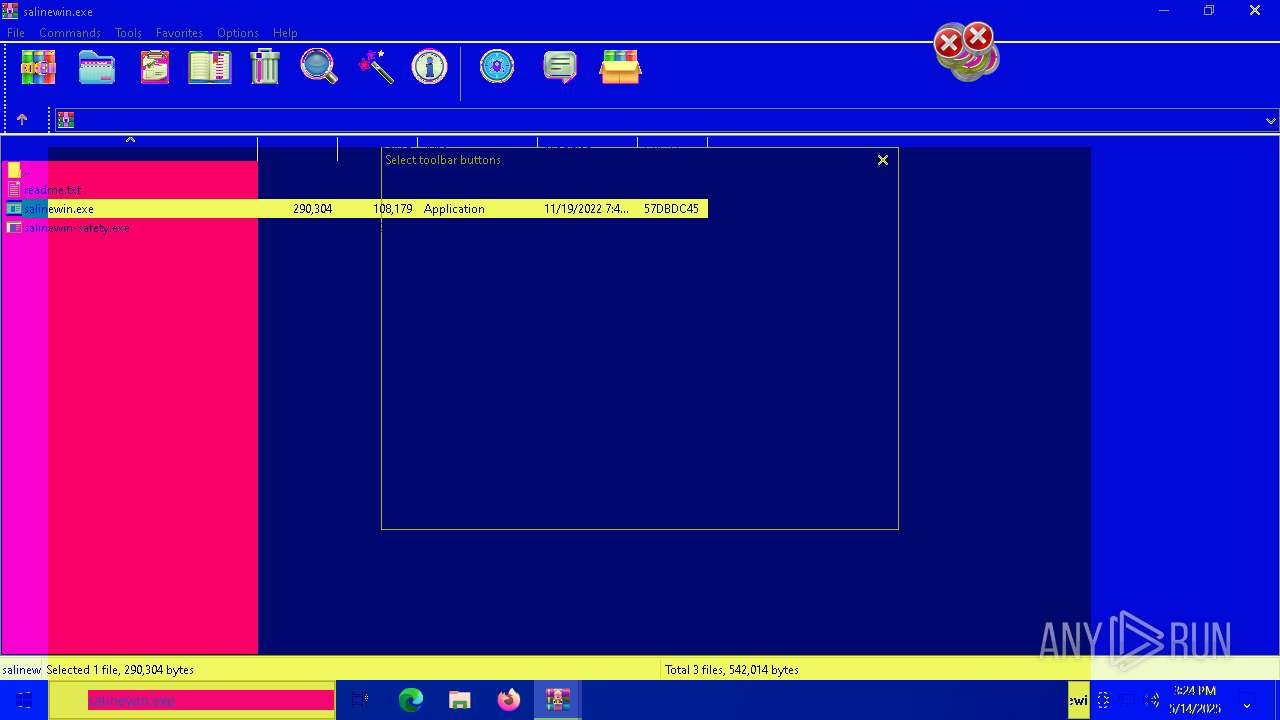The width and height of the screenshot is (1280, 720).
Task: Click the Comment speech bubble icon
Action: (560, 68)
